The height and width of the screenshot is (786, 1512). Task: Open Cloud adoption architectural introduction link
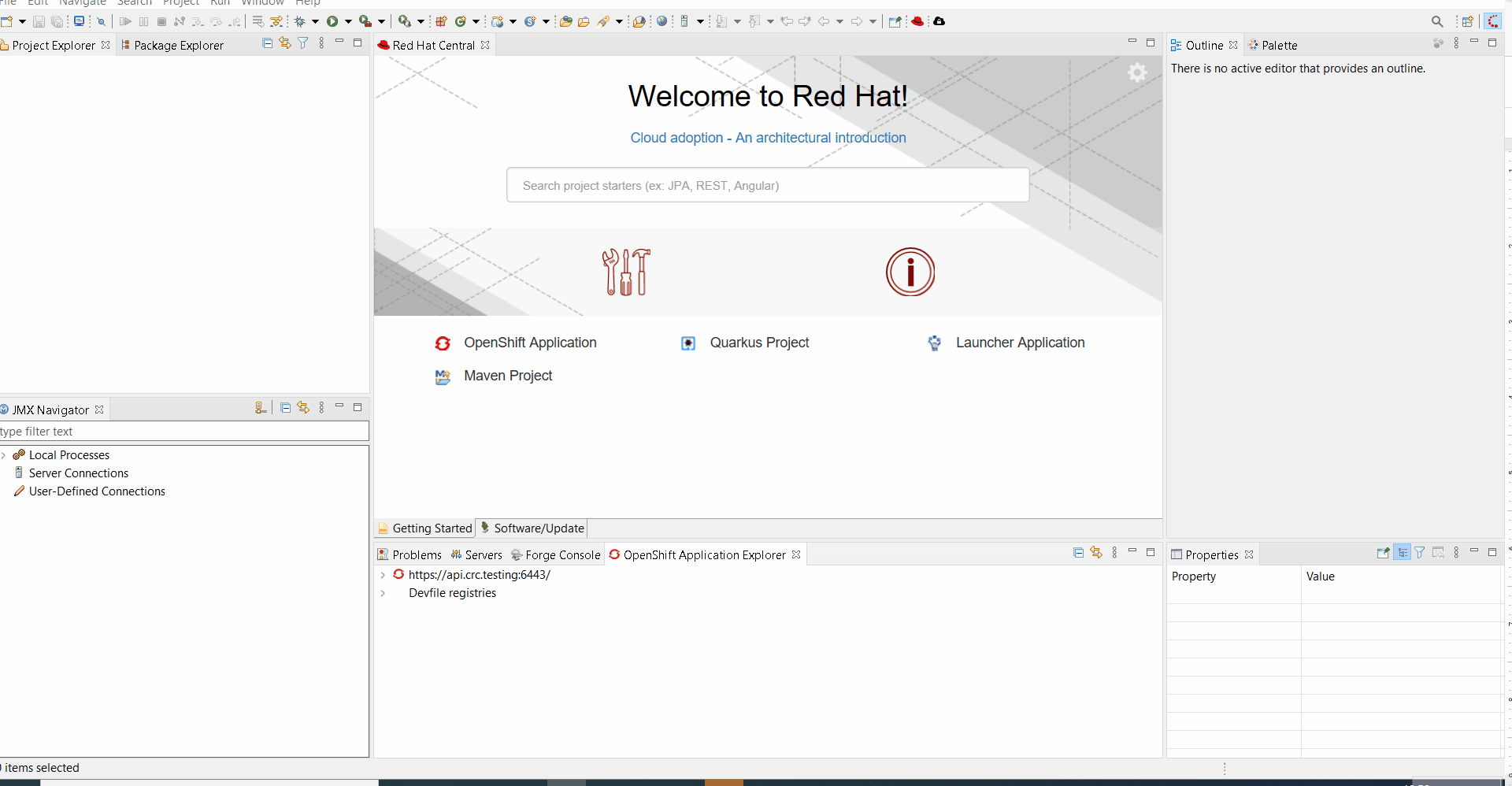click(x=768, y=138)
